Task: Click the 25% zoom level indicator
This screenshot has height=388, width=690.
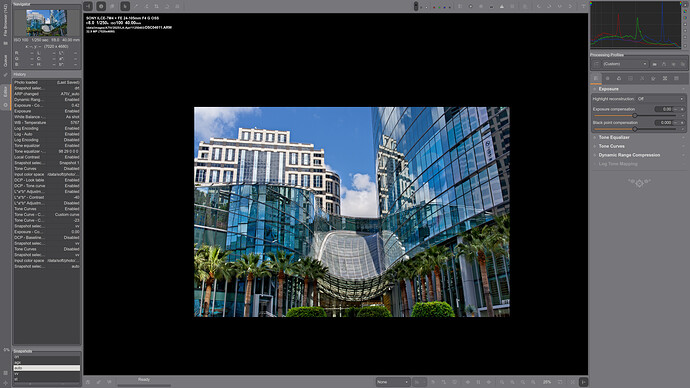Action: pos(547,382)
